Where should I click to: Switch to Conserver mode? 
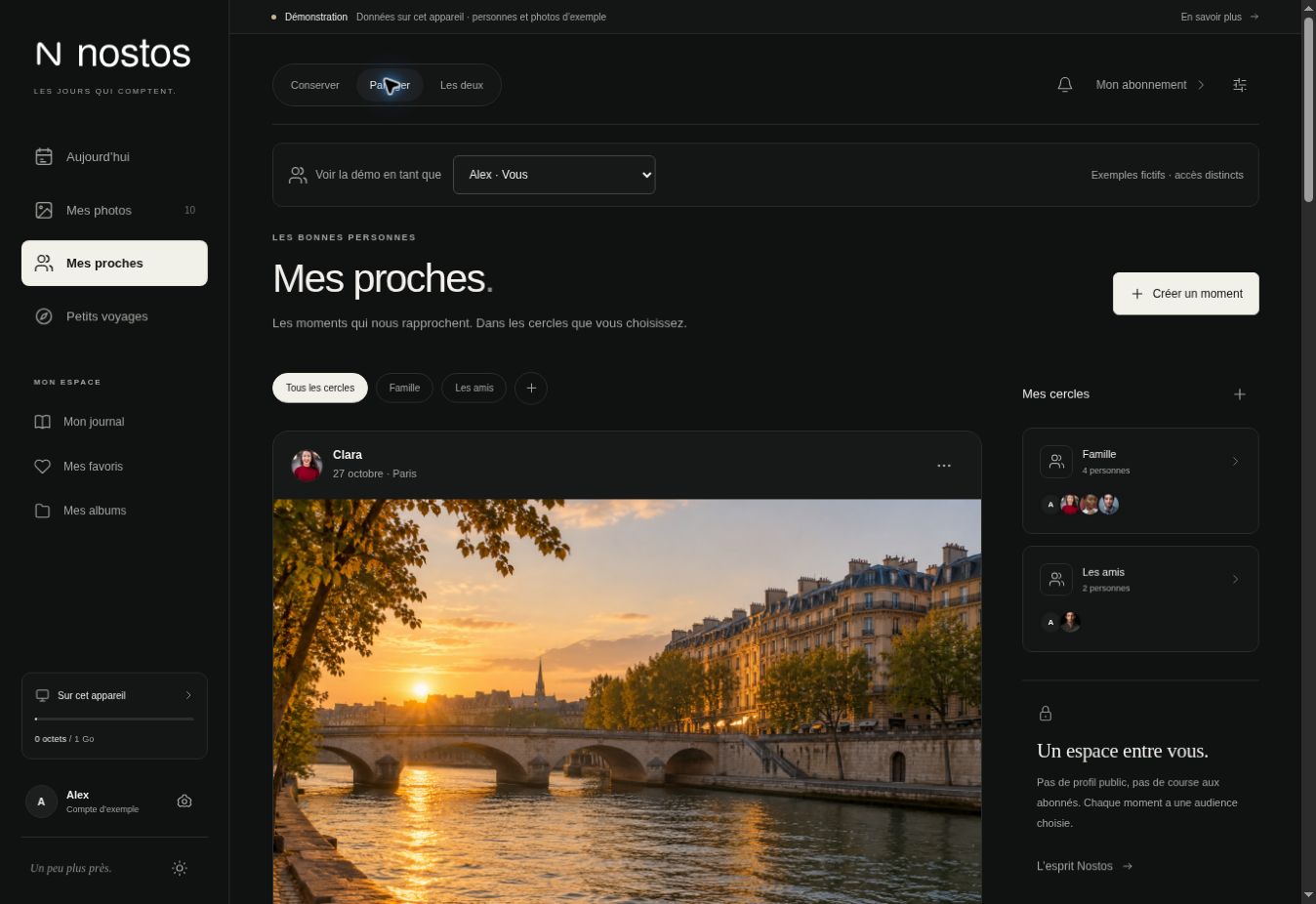click(x=315, y=85)
